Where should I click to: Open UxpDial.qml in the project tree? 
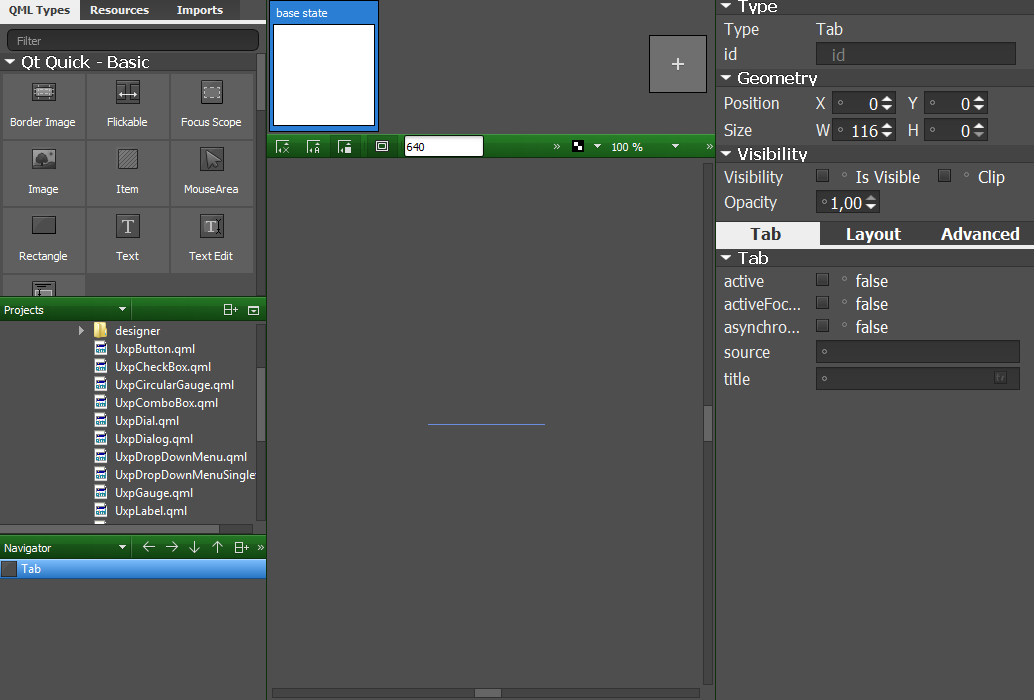[146, 421]
